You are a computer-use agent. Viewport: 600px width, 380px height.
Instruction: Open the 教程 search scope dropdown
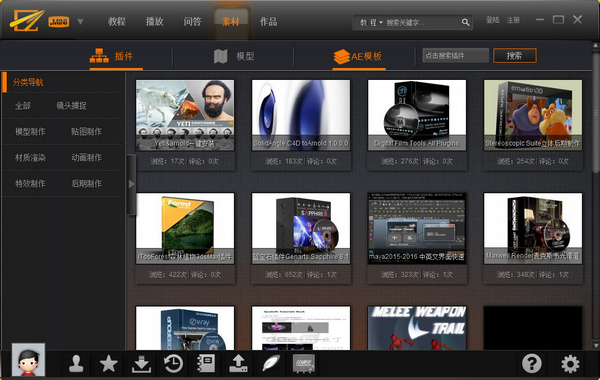click(371, 23)
